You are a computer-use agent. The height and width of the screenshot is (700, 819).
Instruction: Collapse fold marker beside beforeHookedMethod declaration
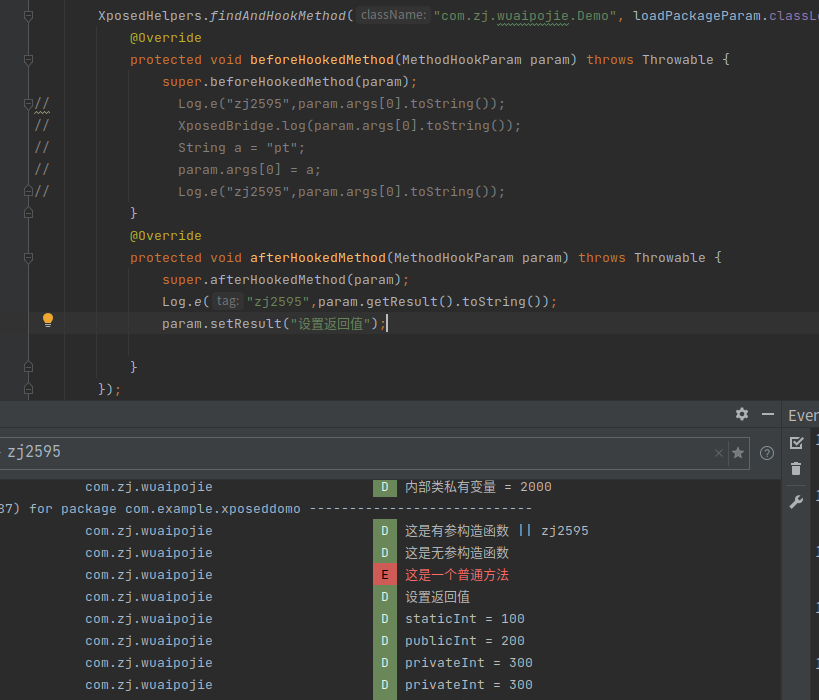pos(29,60)
